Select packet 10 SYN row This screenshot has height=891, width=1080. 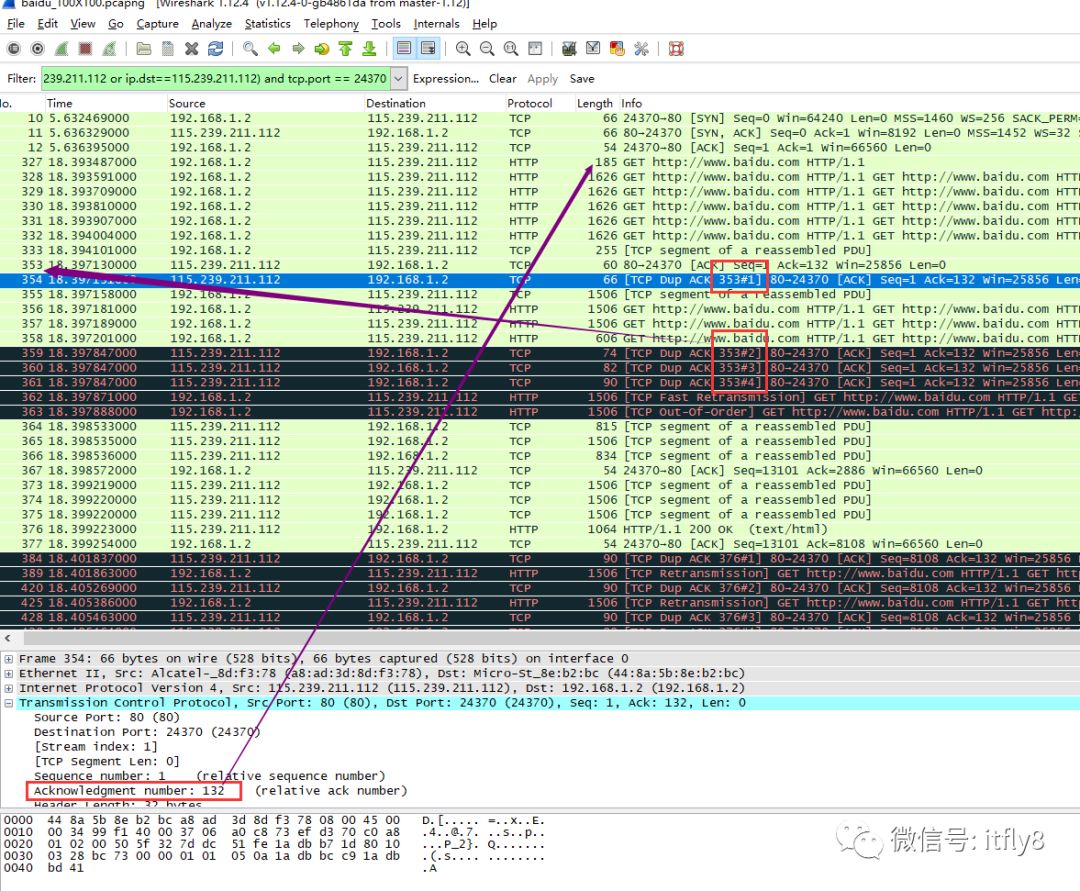tap(540, 118)
